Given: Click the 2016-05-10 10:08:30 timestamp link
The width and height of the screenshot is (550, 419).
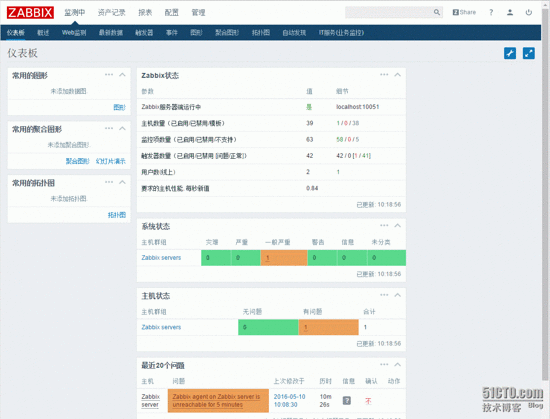Looking at the screenshot, I should [289, 400].
